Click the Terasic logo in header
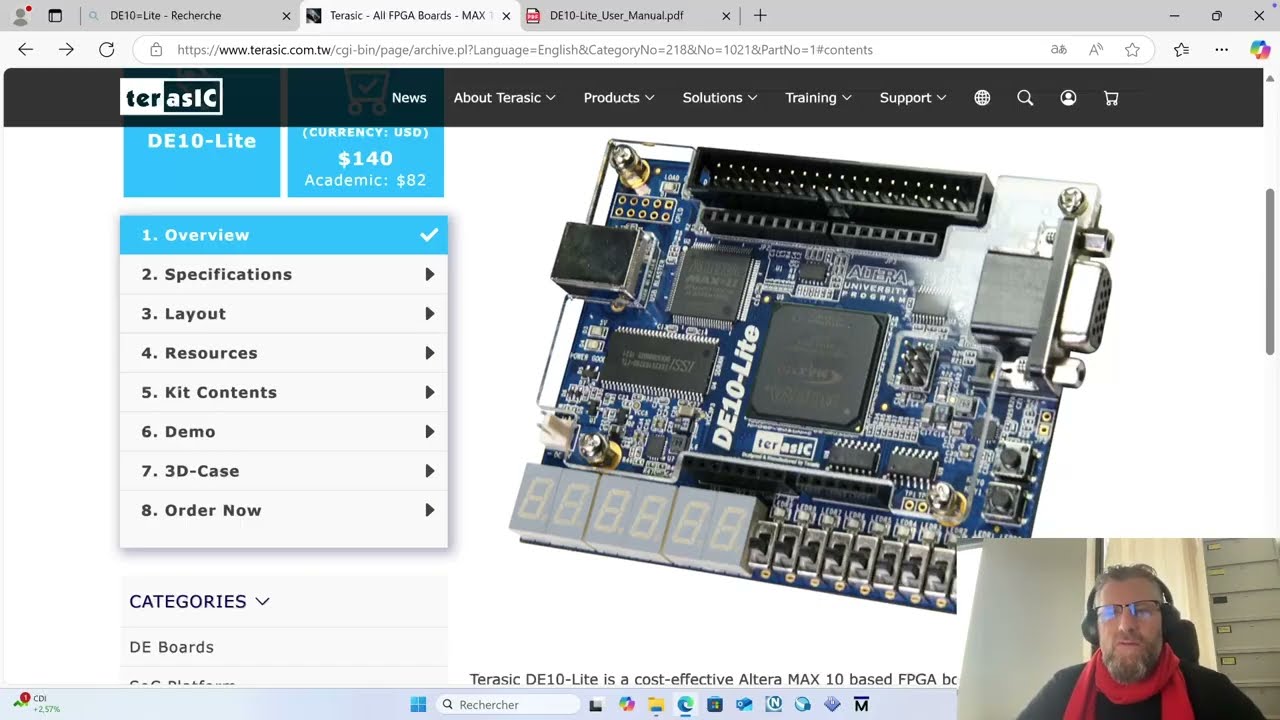Image resolution: width=1280 pixels, height=720 pixels. click(171, 97)
